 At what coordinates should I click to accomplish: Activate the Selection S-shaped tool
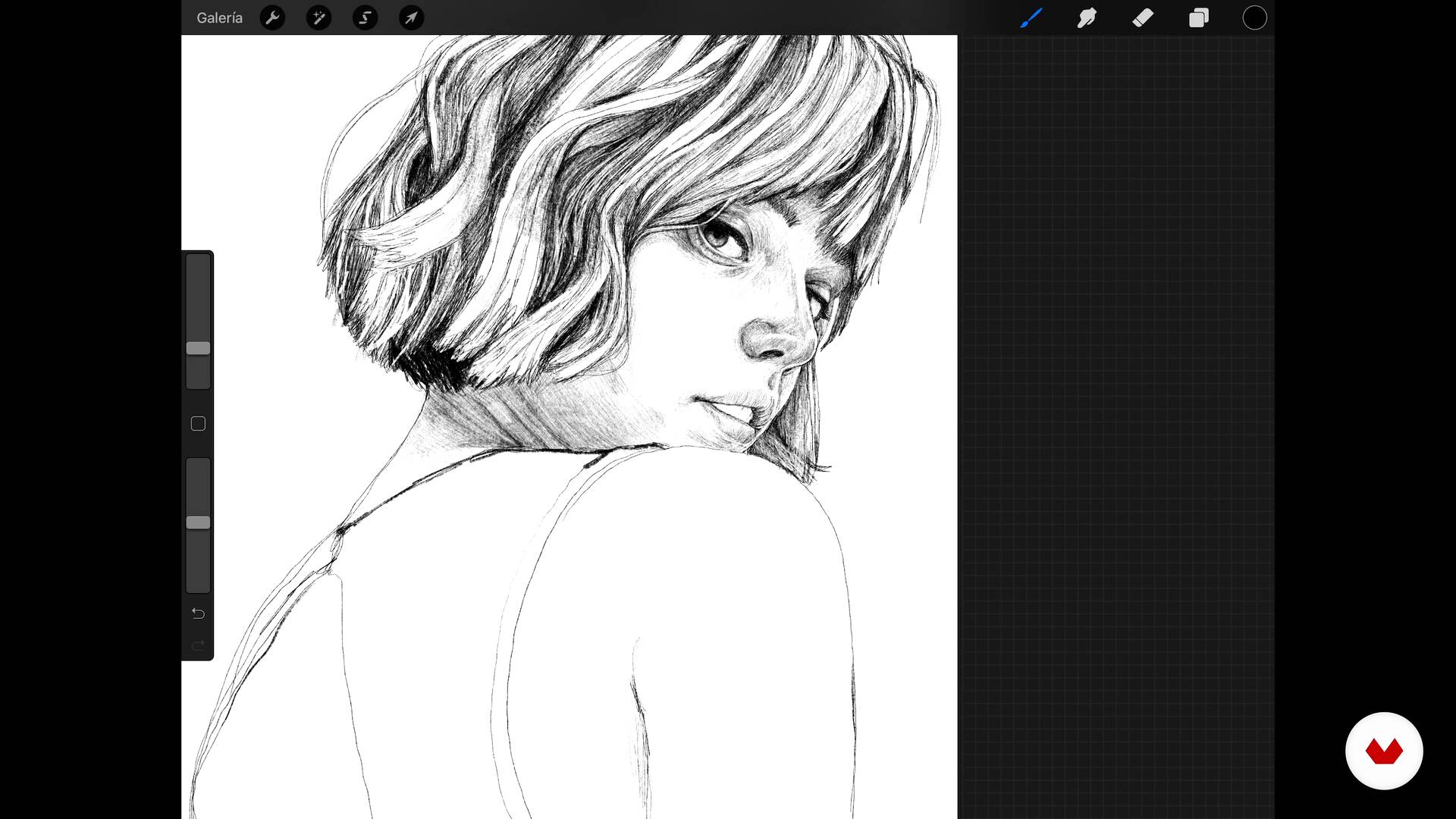[365, 17]
